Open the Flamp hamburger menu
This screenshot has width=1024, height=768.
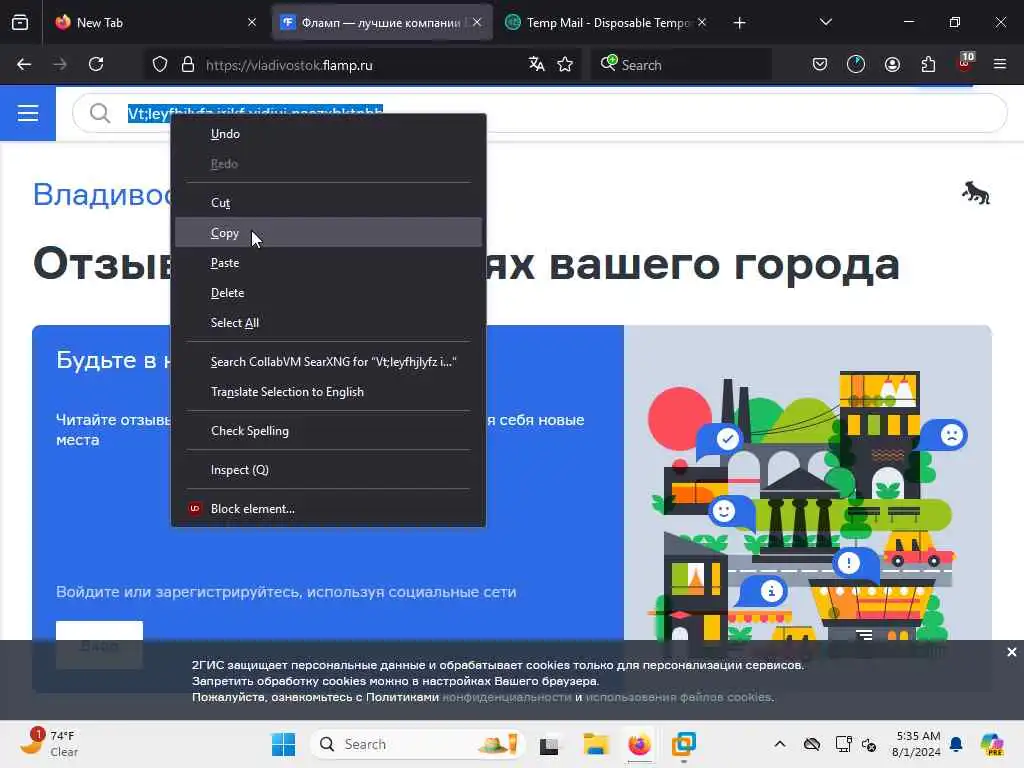(x=28, y=113)
